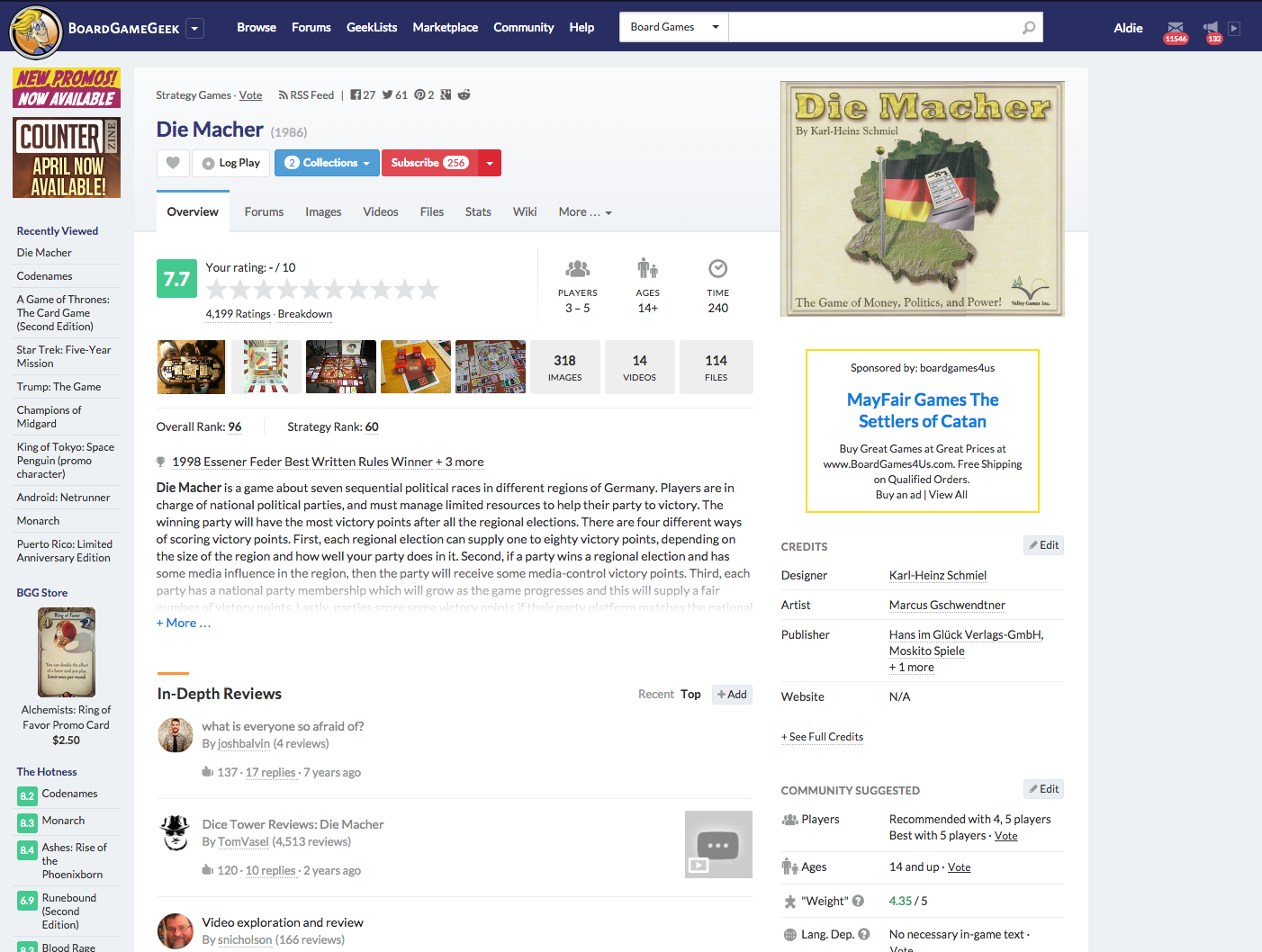Open the mail inbox envelope icon

[1176, 28]
